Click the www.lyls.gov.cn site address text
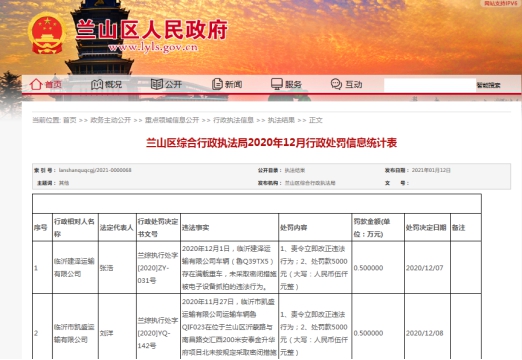Image resolution: width=522 pixels, height=360 pixels. (x=153, y=48)
